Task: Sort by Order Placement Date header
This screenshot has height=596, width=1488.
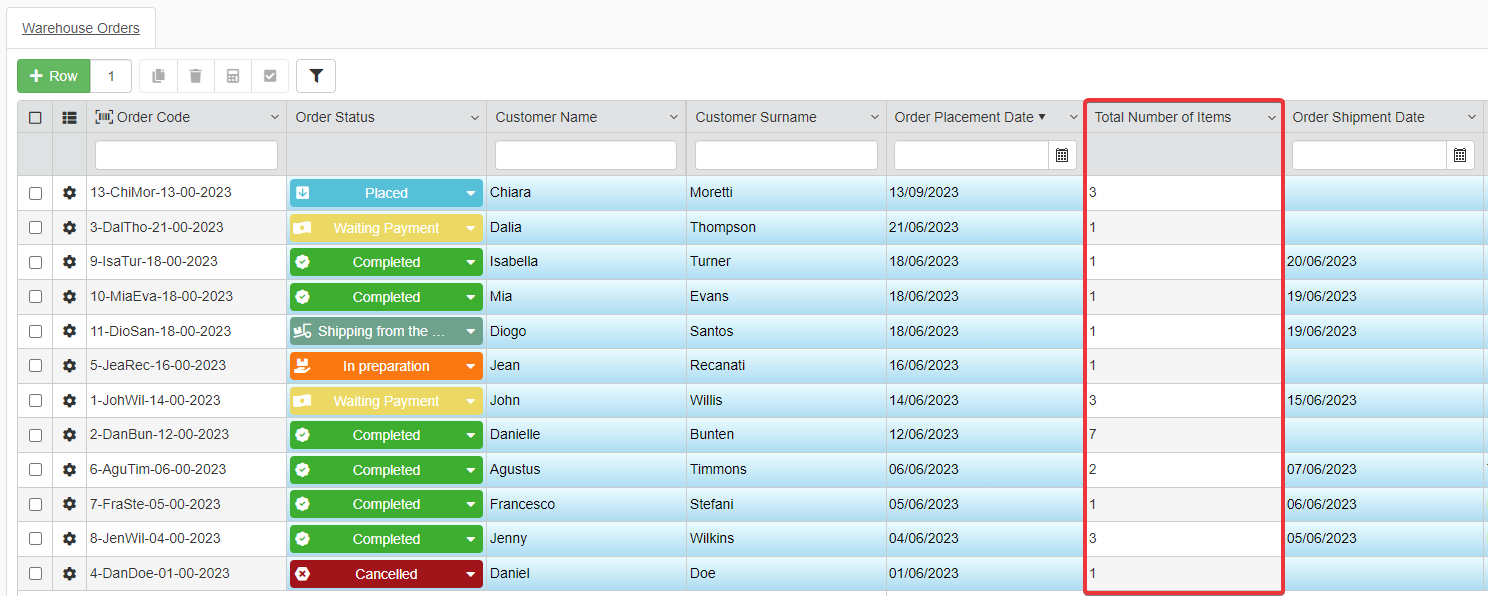Action: (x=964, y=117)
